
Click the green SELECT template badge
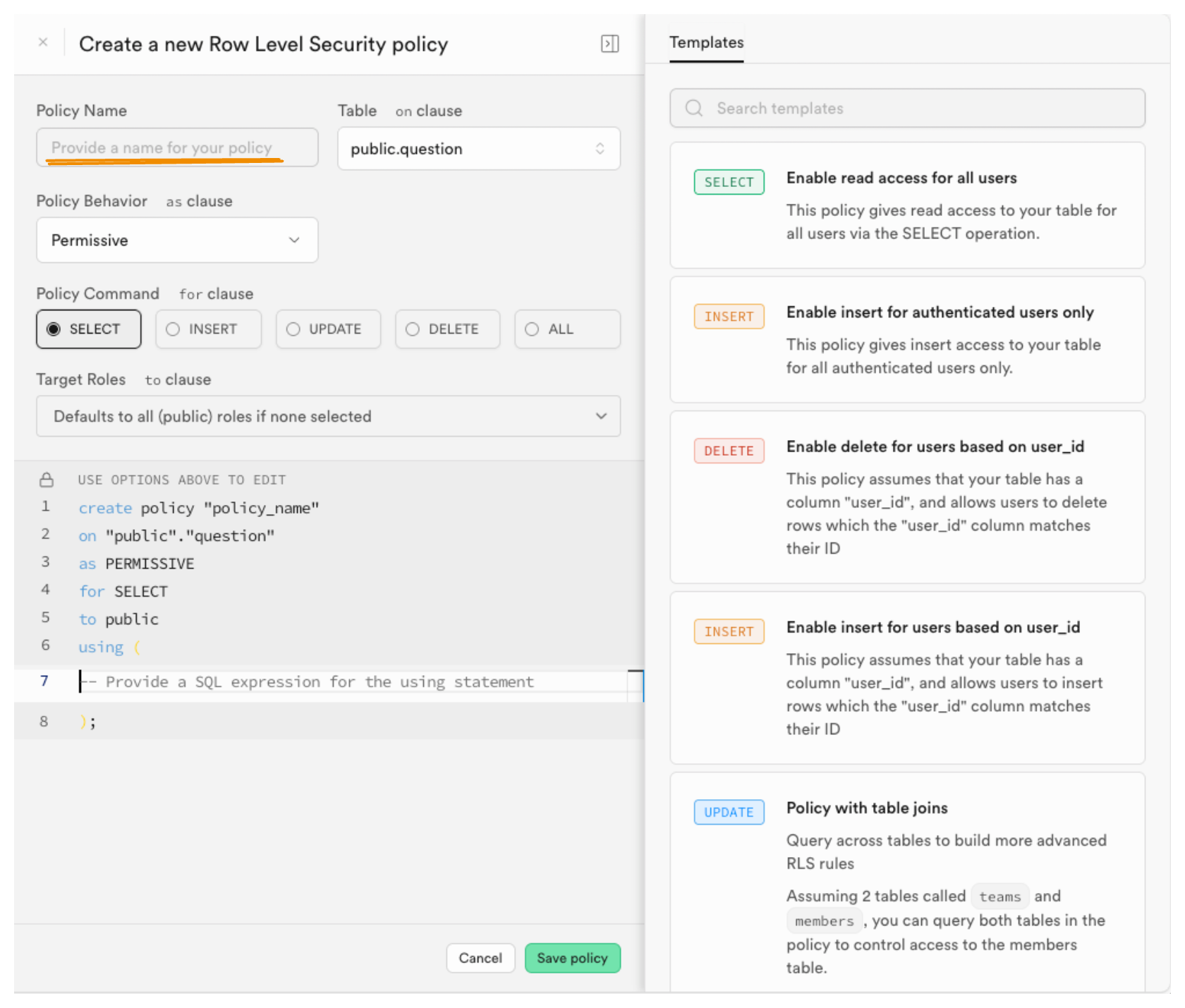click(x=729, y=182)
